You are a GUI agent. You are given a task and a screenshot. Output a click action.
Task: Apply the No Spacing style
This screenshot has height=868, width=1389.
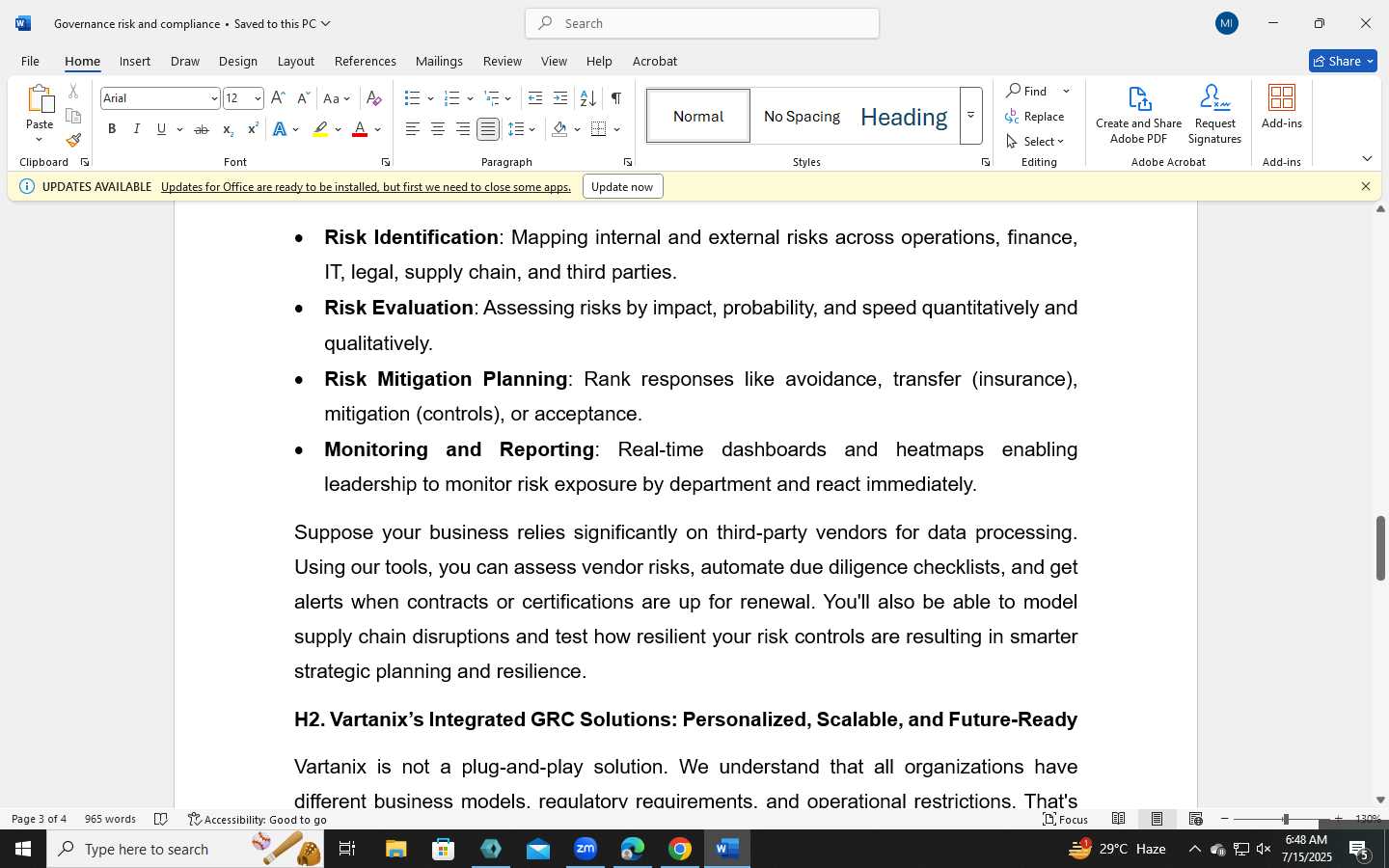pyautogui.click(x=802, y=116)
